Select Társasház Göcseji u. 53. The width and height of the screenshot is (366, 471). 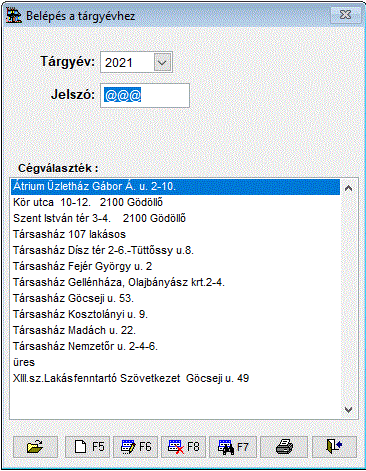[175, 298]
